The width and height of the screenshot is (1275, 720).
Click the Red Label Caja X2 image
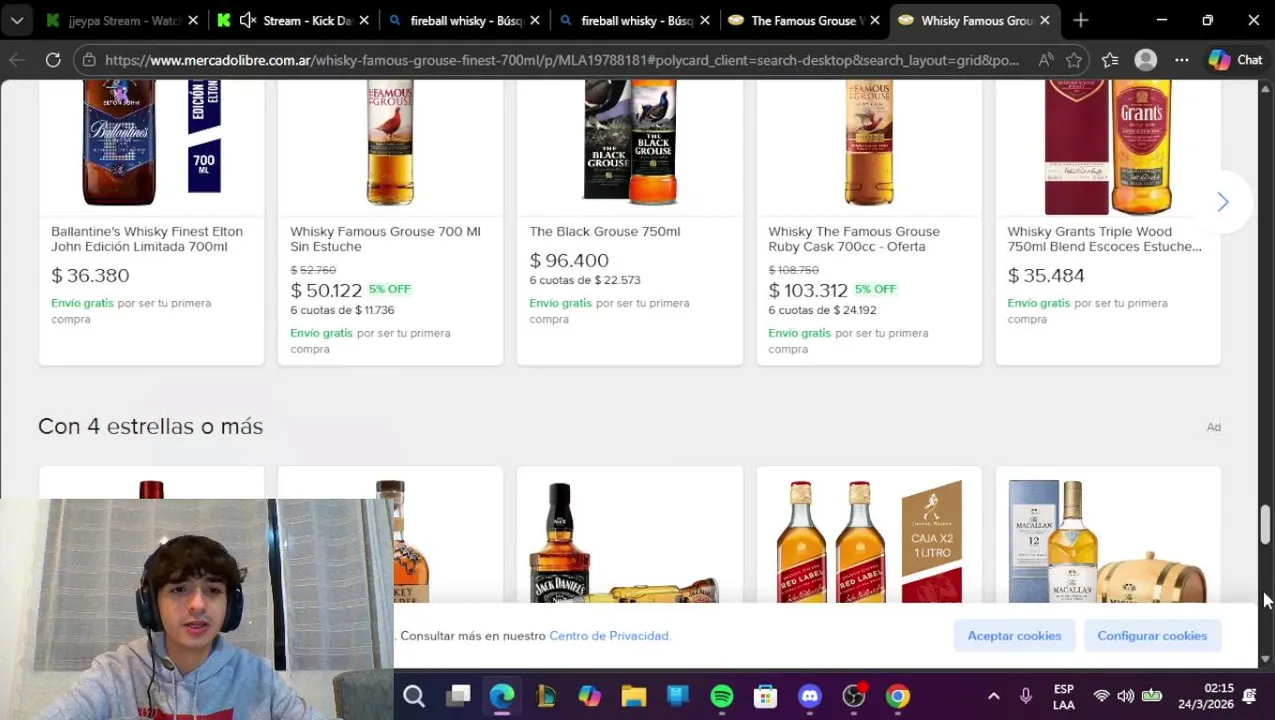(869, 541)
